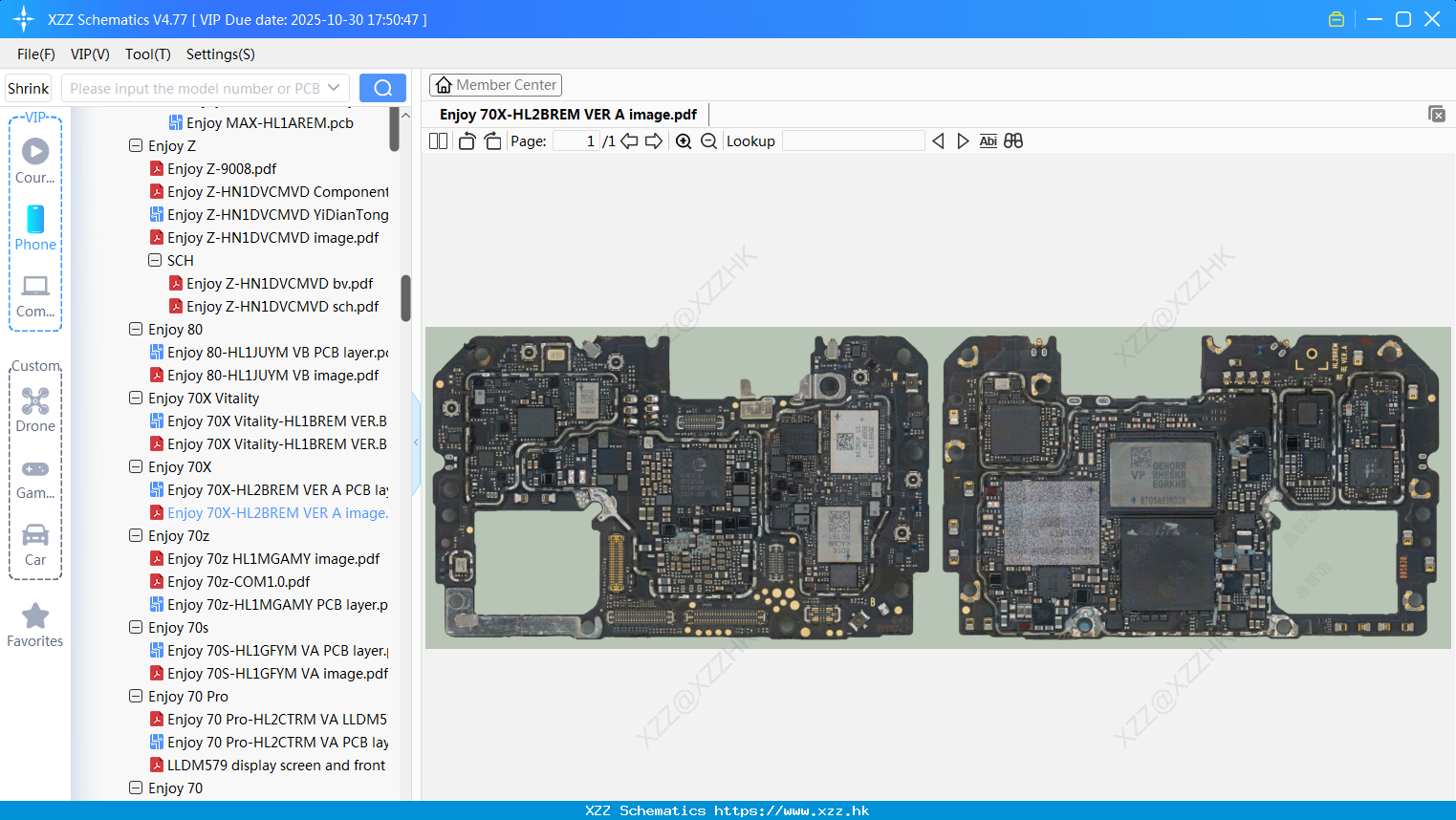The width and height of the screenshot is (1456, 820).
Task: Collapse the Enjoy 70 Pro folder
Action: [136, 696]
